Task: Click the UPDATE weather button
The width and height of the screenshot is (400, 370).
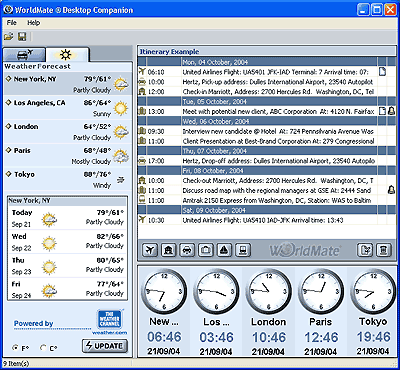Action: click(x=105, y=346)
